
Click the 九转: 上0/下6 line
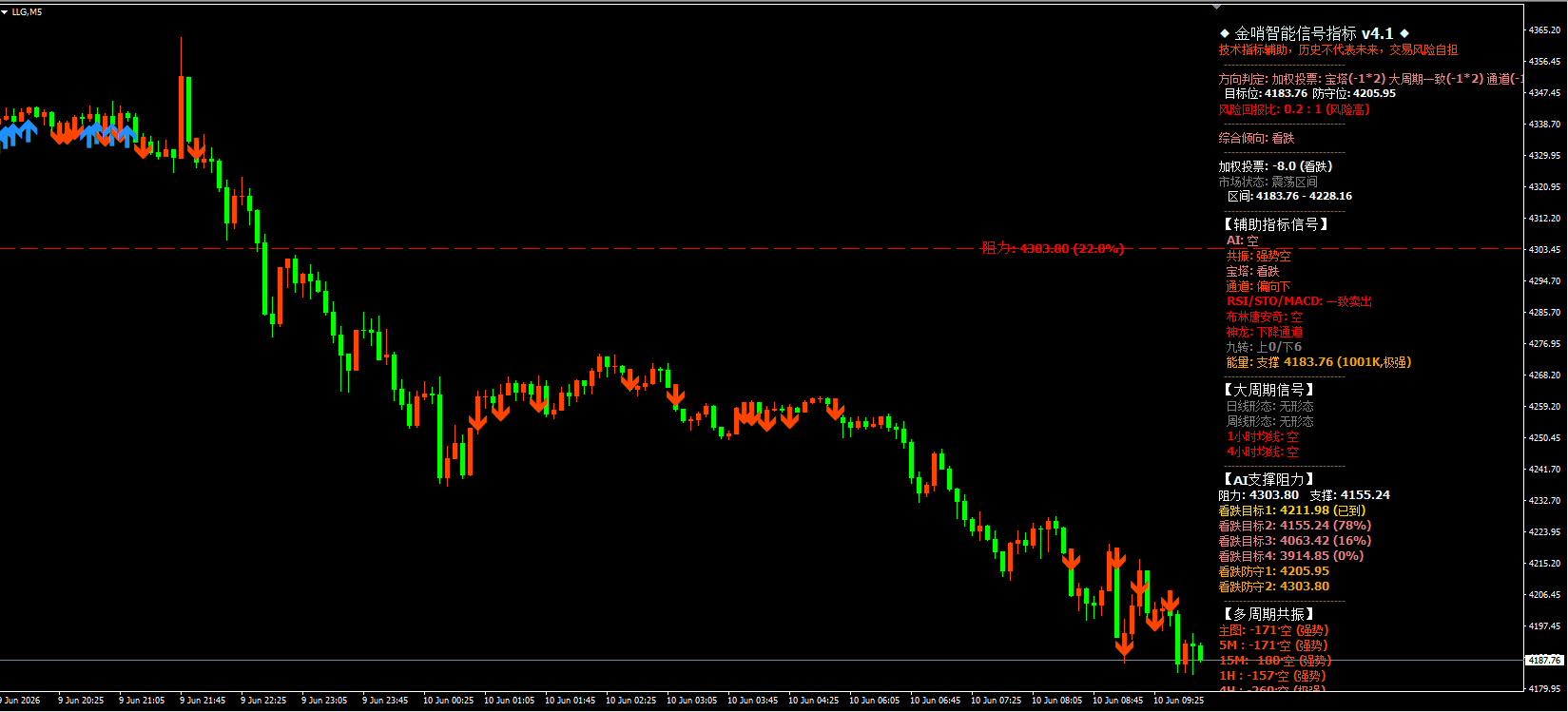[x=1265, y=347]
